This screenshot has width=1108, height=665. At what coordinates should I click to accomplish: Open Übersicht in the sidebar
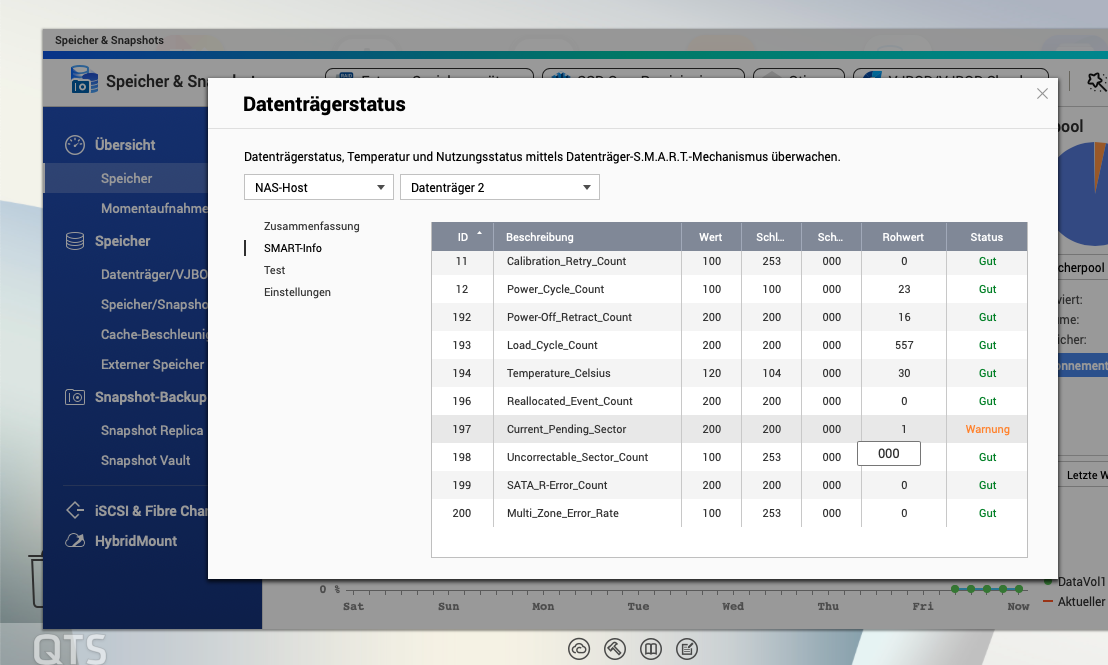click(125, 145)
